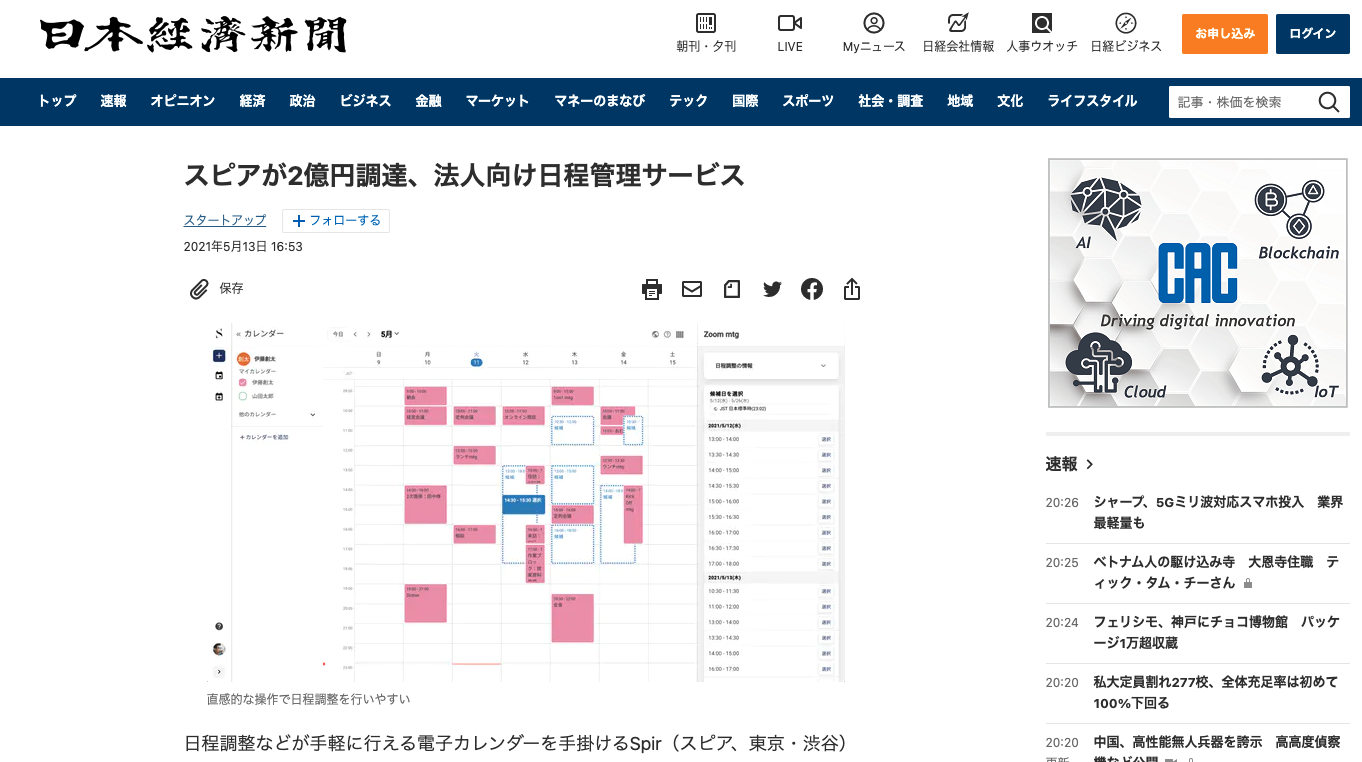
Task: Click the print article icon
Action: 652,289
